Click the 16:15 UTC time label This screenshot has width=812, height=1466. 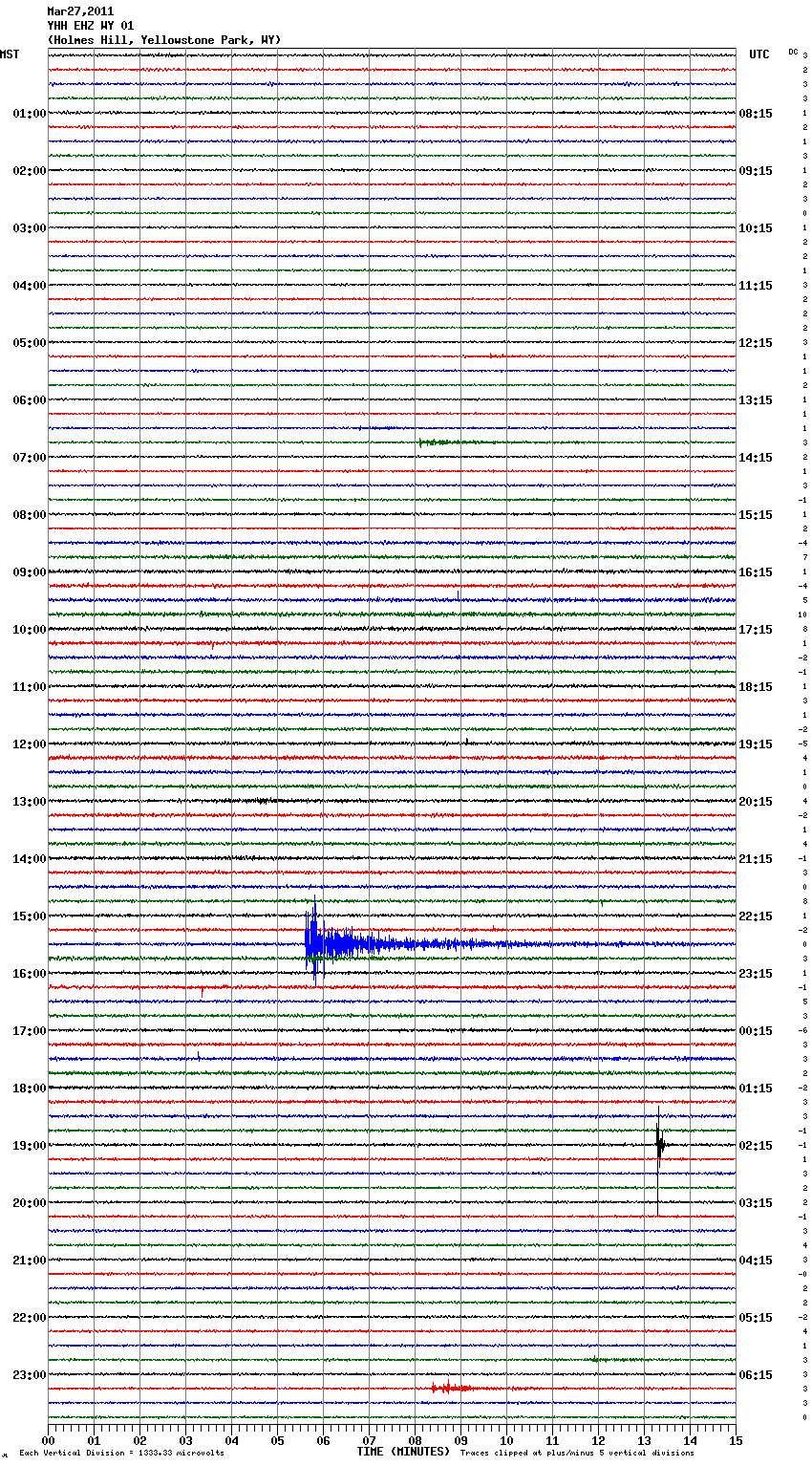(756, 572)
